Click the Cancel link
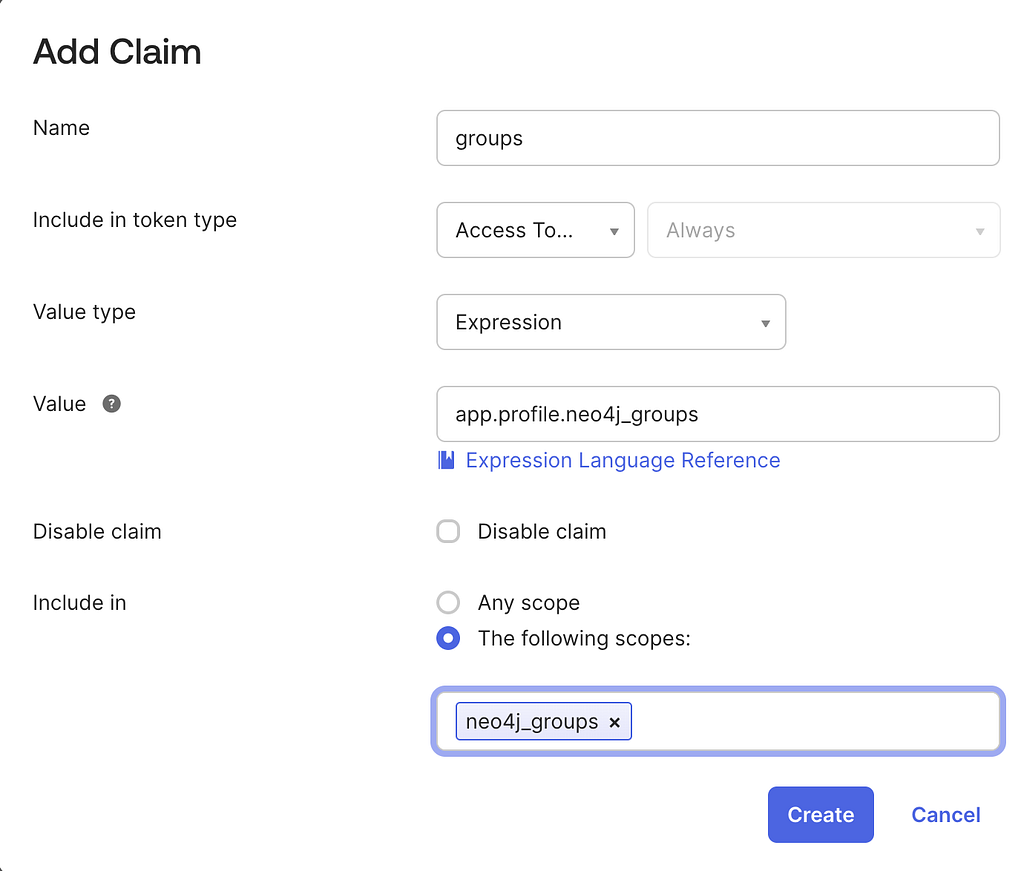 (946, 815)
